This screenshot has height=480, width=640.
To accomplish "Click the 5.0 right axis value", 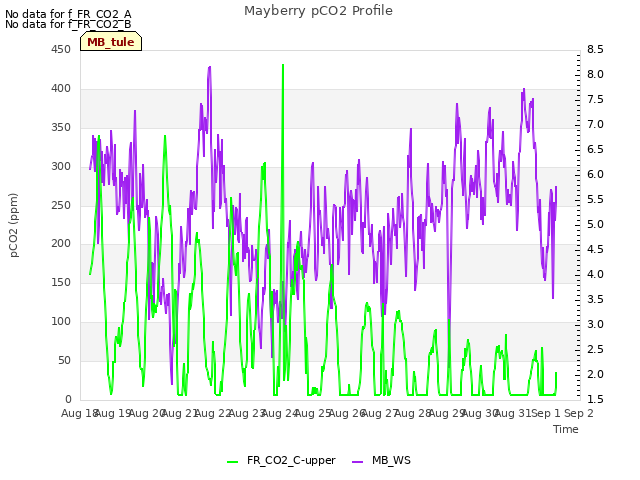I will [595, 224].
